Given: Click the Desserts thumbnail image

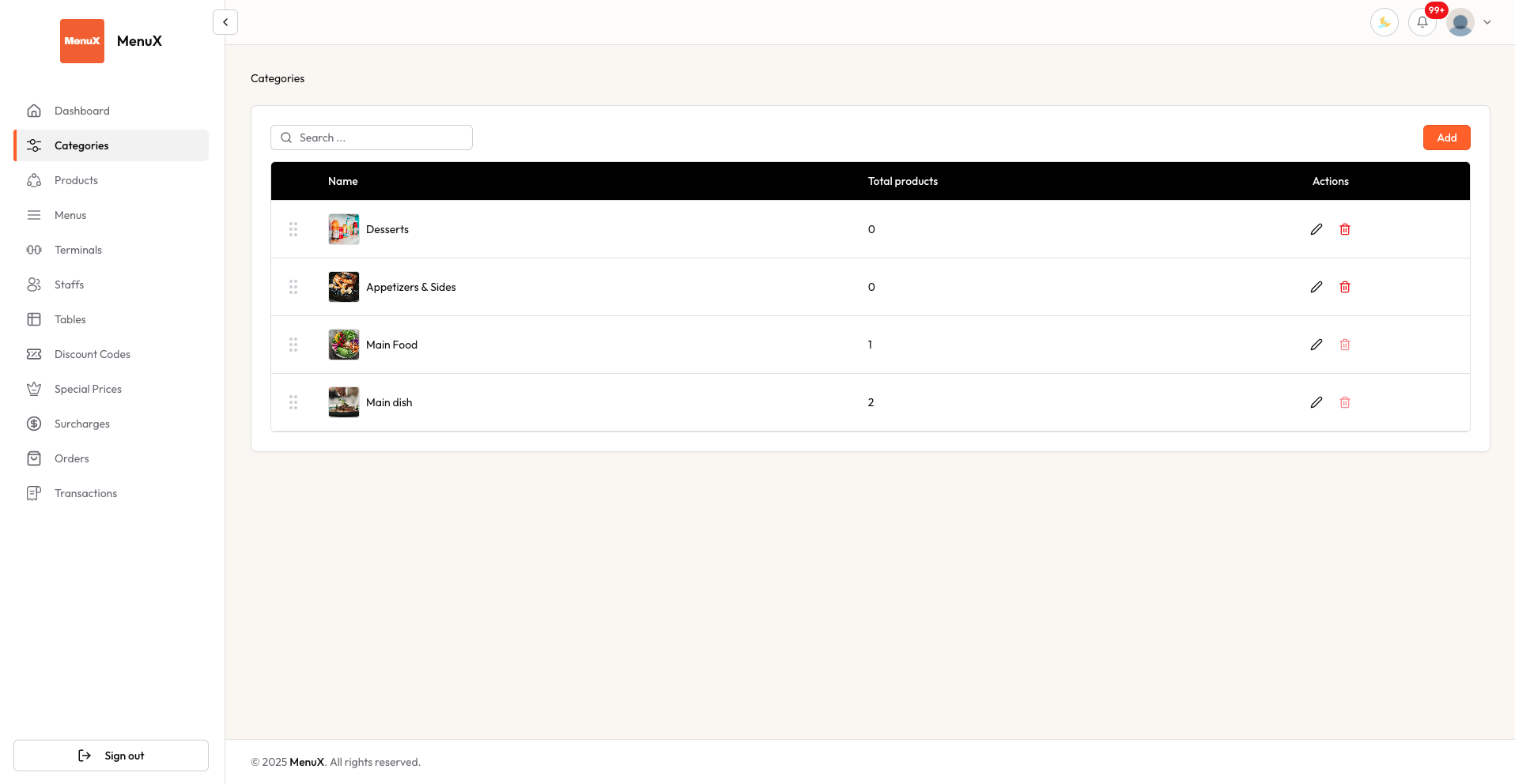Looking at the screenshot, I should pyautogui.click(x=344, y=229).
